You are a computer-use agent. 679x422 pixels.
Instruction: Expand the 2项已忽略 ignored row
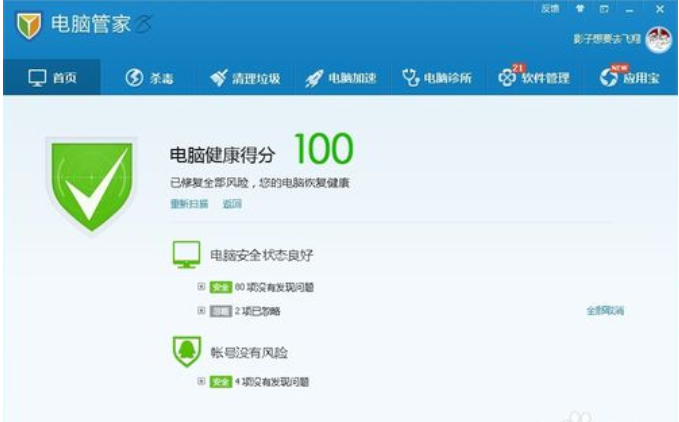201,311
